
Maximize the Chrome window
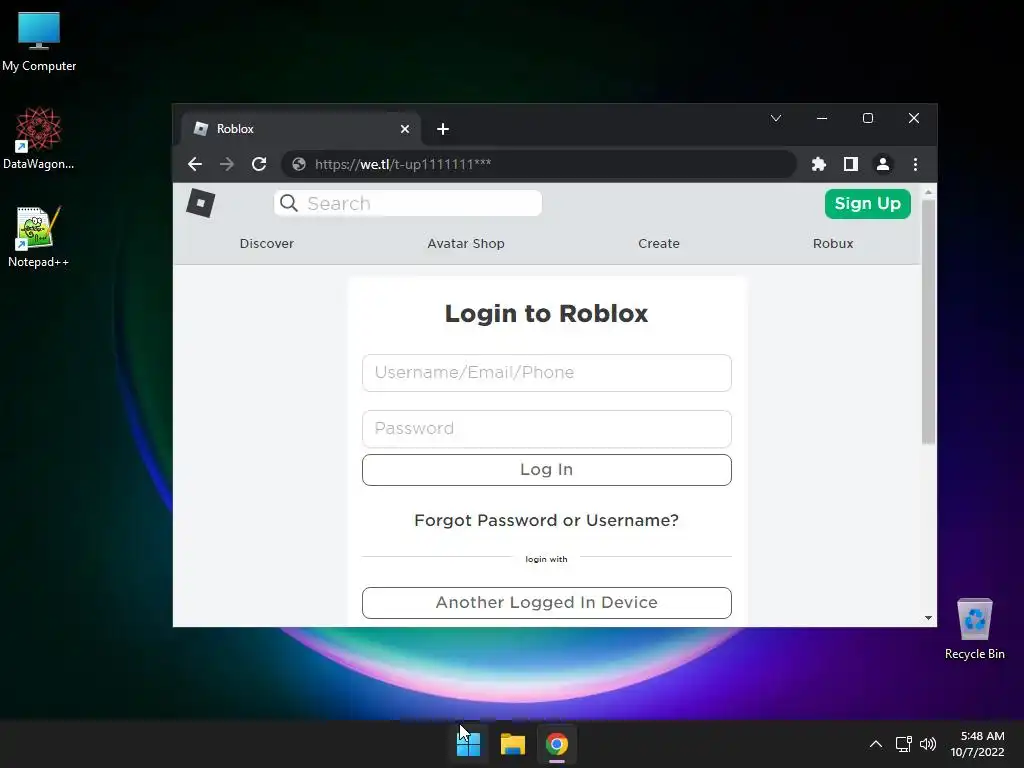pos(867,118)
